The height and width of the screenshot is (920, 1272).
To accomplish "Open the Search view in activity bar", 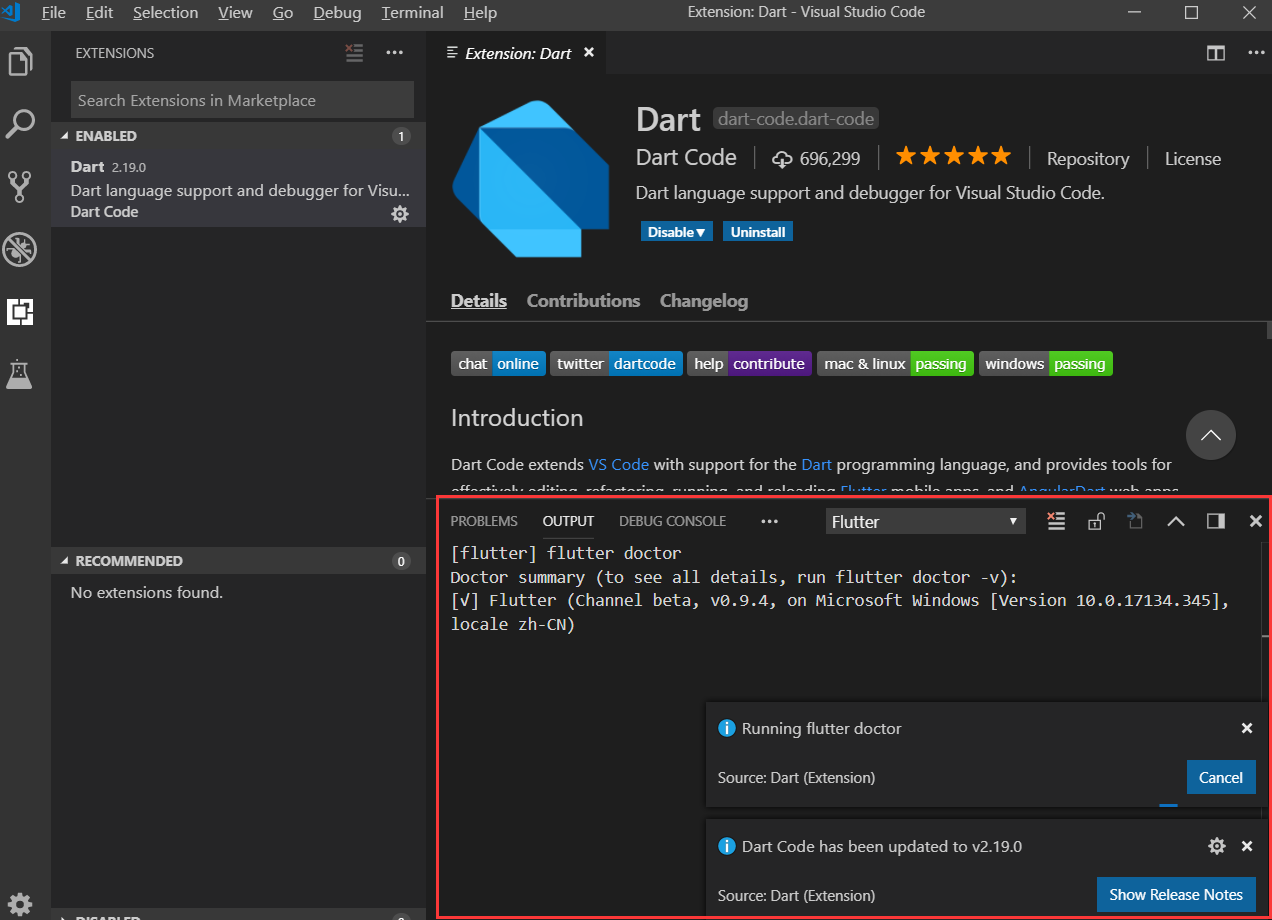I will coord(20,124).
